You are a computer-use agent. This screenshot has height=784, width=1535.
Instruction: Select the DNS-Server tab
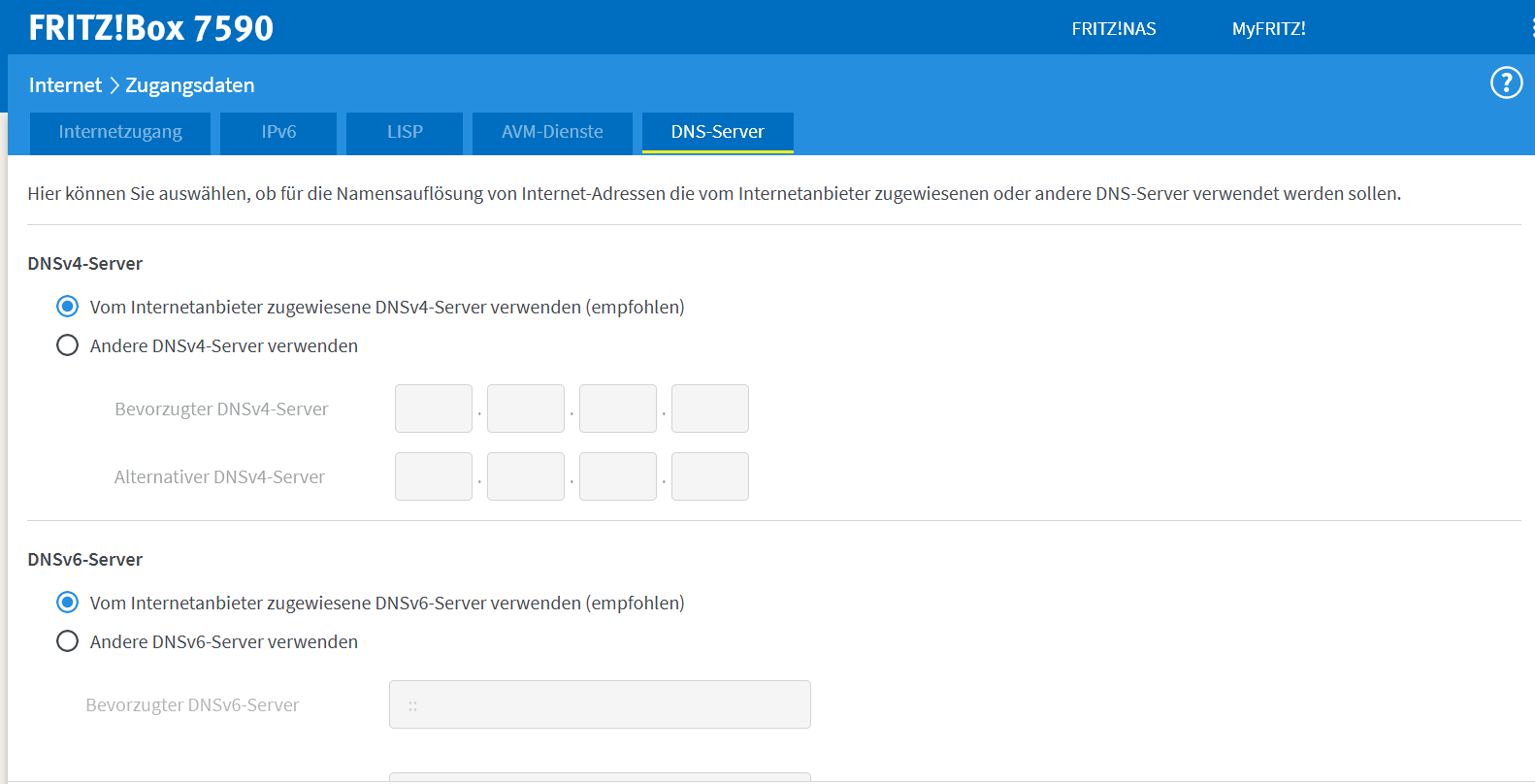point(717,132)
